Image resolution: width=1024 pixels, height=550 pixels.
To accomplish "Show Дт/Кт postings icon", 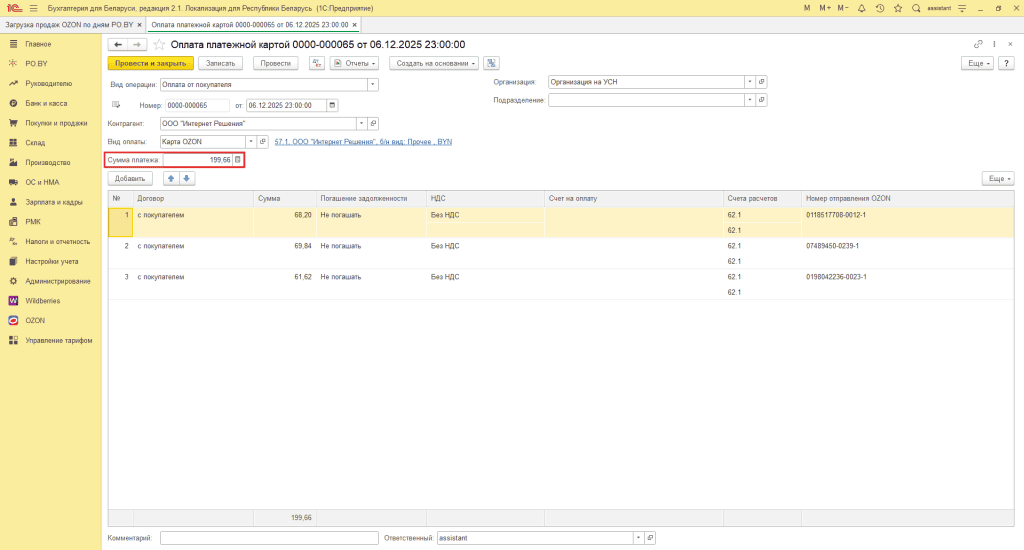I will coord(317,63).
